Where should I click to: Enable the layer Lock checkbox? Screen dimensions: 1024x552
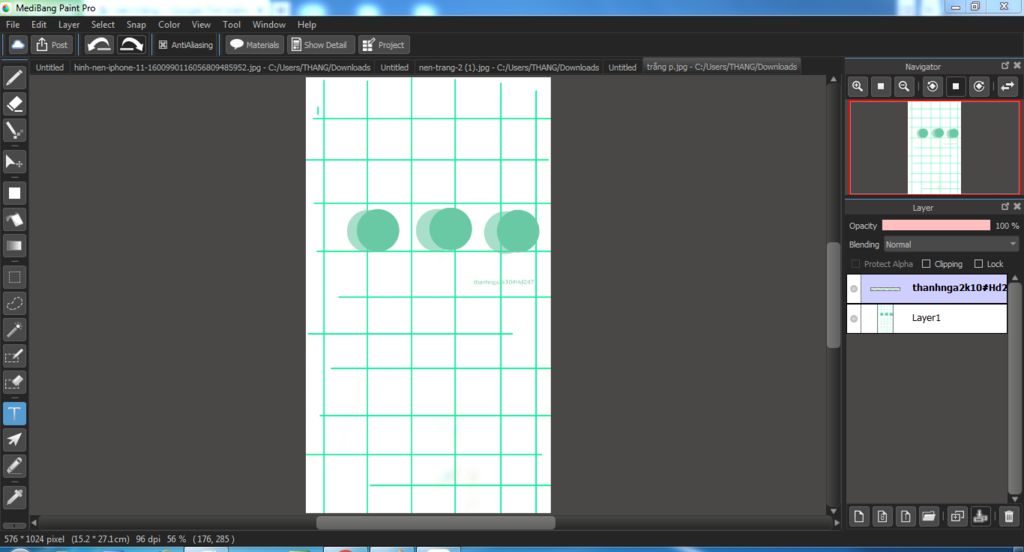978,264
